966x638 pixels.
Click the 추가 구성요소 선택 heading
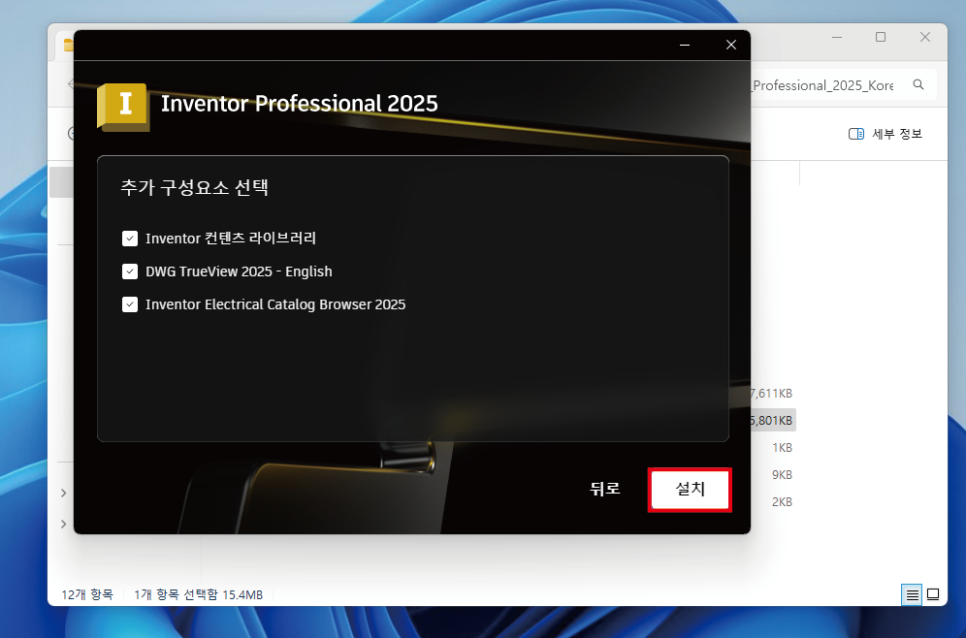[194, 187]
